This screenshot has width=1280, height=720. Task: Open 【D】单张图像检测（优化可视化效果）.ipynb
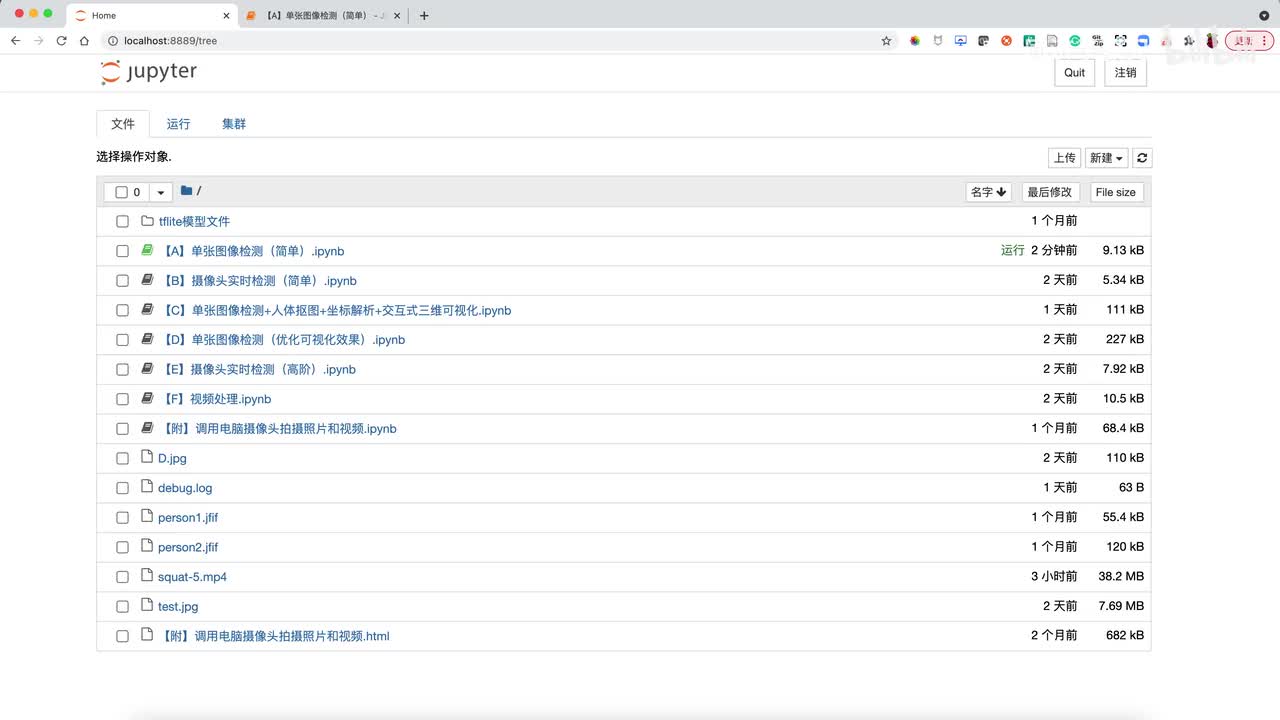pyautogui.click(x=283, y=340)
